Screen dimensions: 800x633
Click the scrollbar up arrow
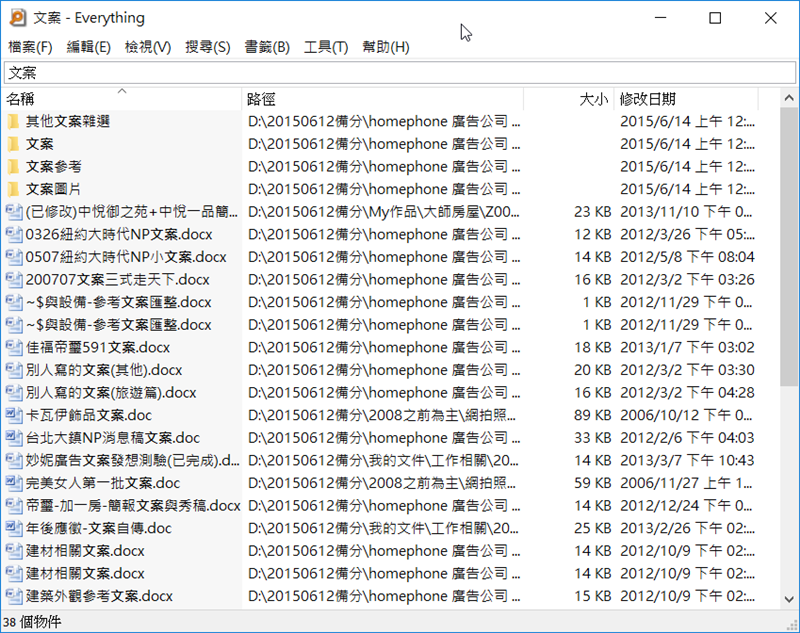click(789, 98)
